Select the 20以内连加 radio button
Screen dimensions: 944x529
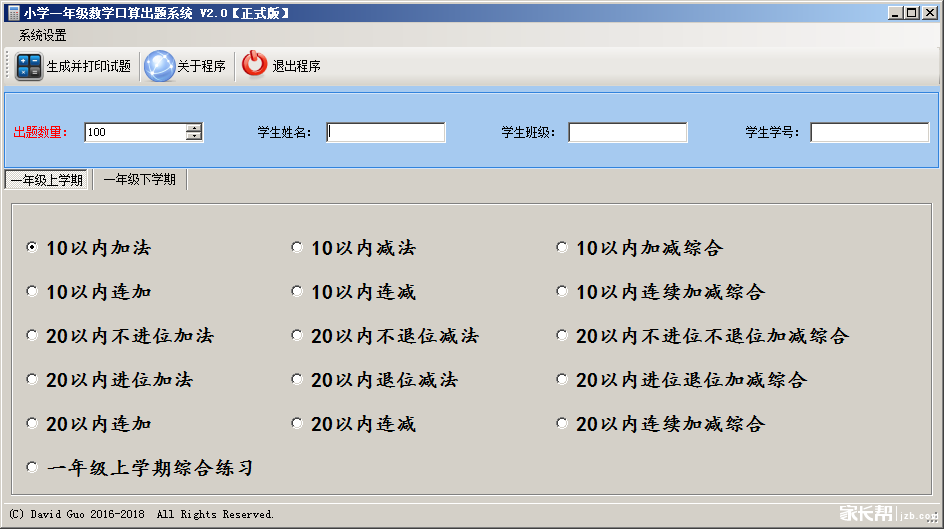[x=32, y=423]
